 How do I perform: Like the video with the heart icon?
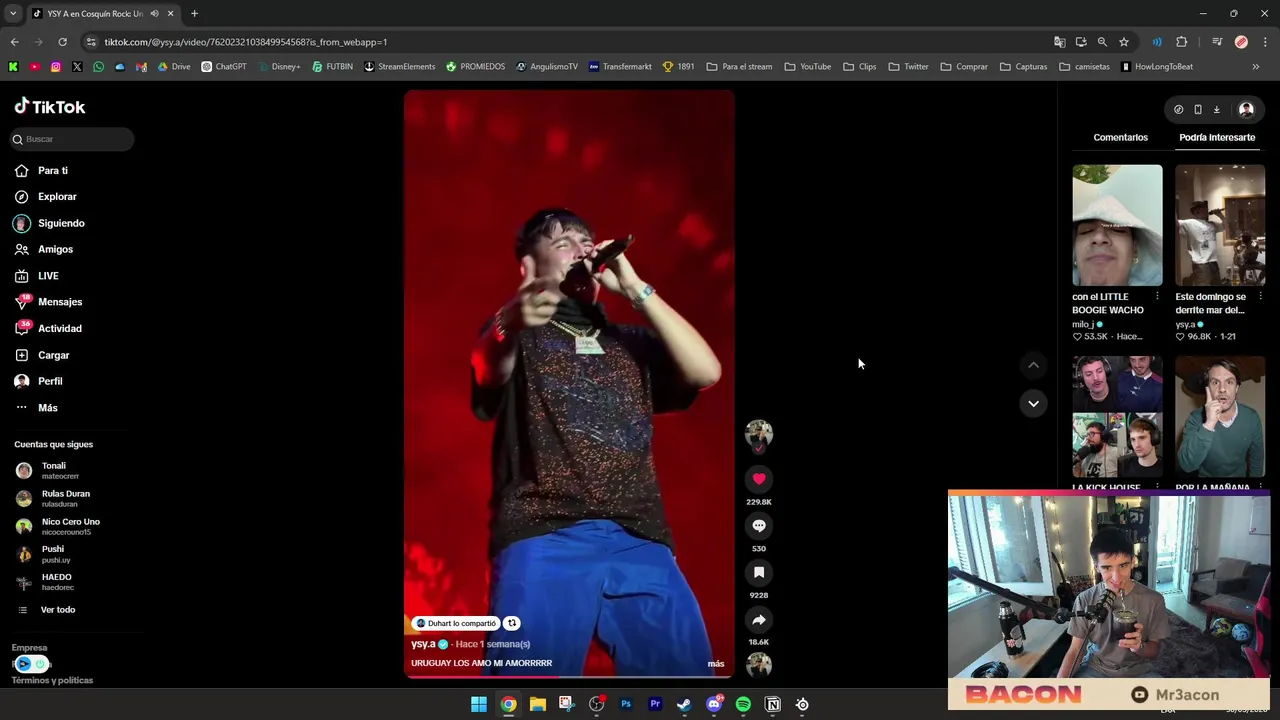[759, 479]
